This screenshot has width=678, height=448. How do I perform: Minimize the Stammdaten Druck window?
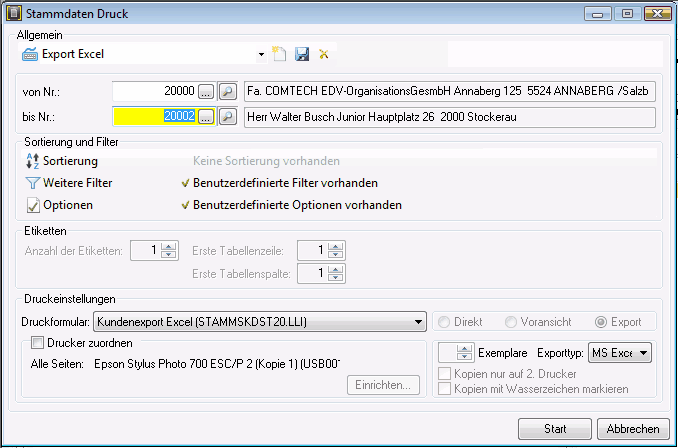coord(598,14)
